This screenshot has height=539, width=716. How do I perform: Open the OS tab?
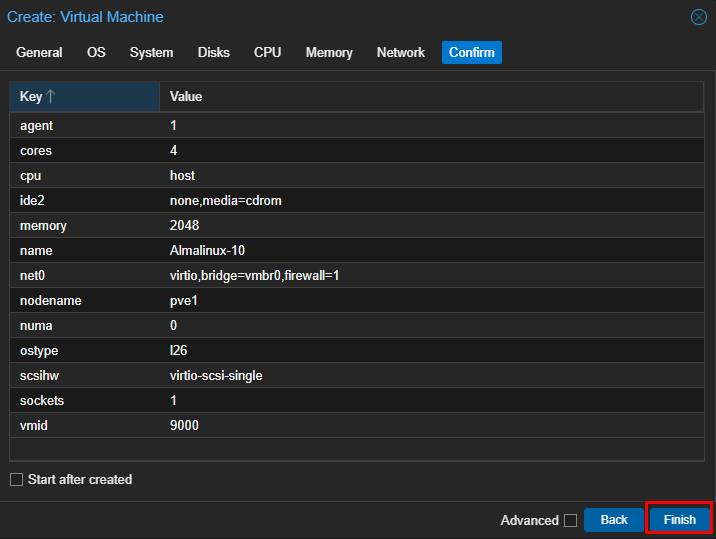point(96,53)
